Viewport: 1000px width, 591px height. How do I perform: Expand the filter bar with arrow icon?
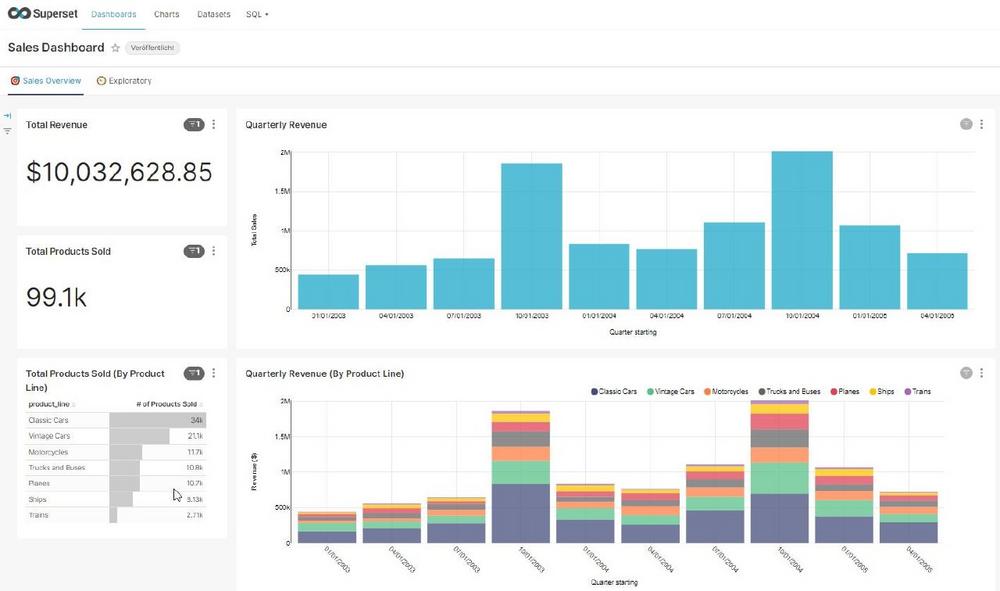click(7, 116)
